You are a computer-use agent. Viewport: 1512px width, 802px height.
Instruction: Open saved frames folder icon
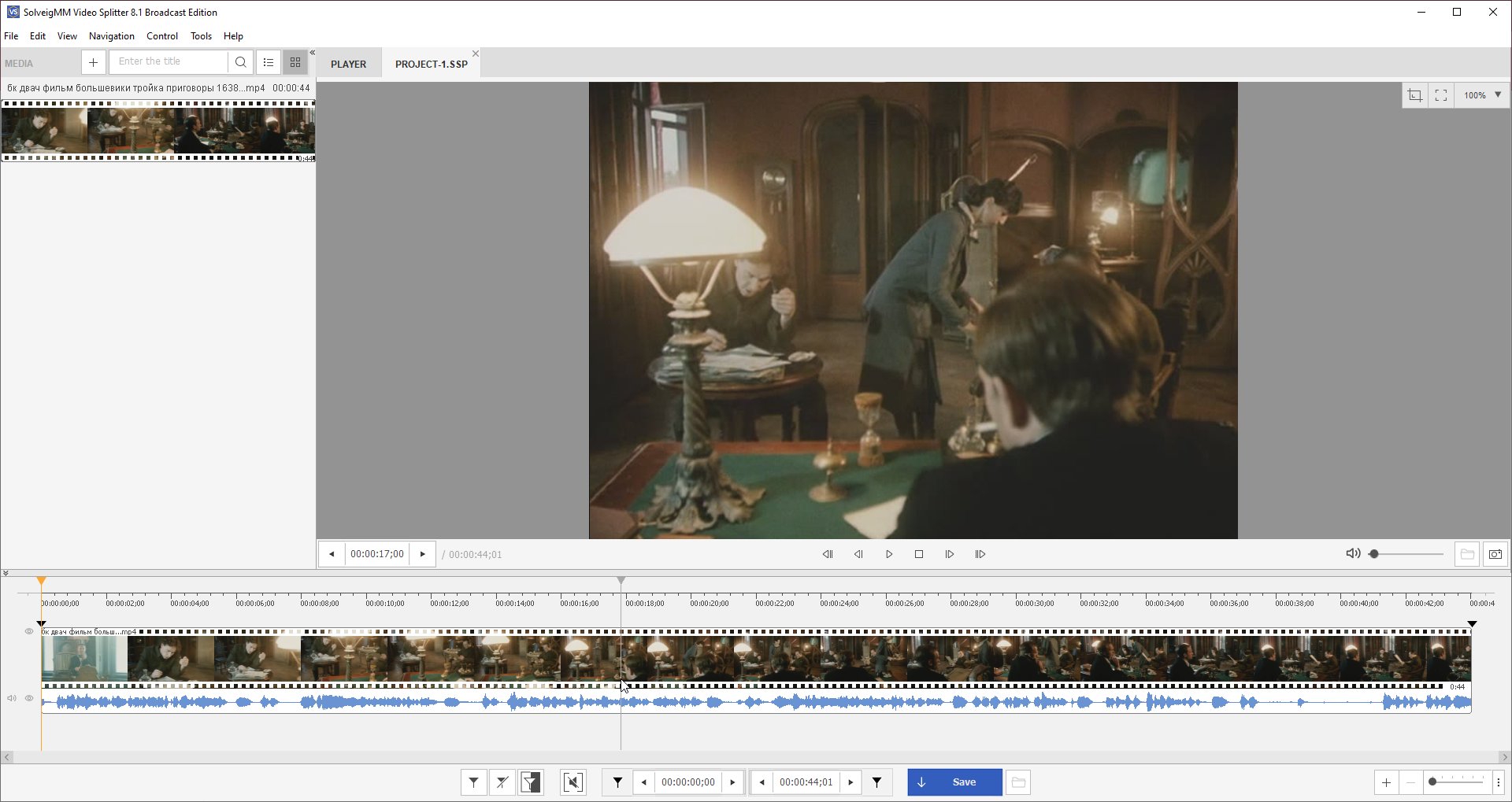[x=1467, y=554]
